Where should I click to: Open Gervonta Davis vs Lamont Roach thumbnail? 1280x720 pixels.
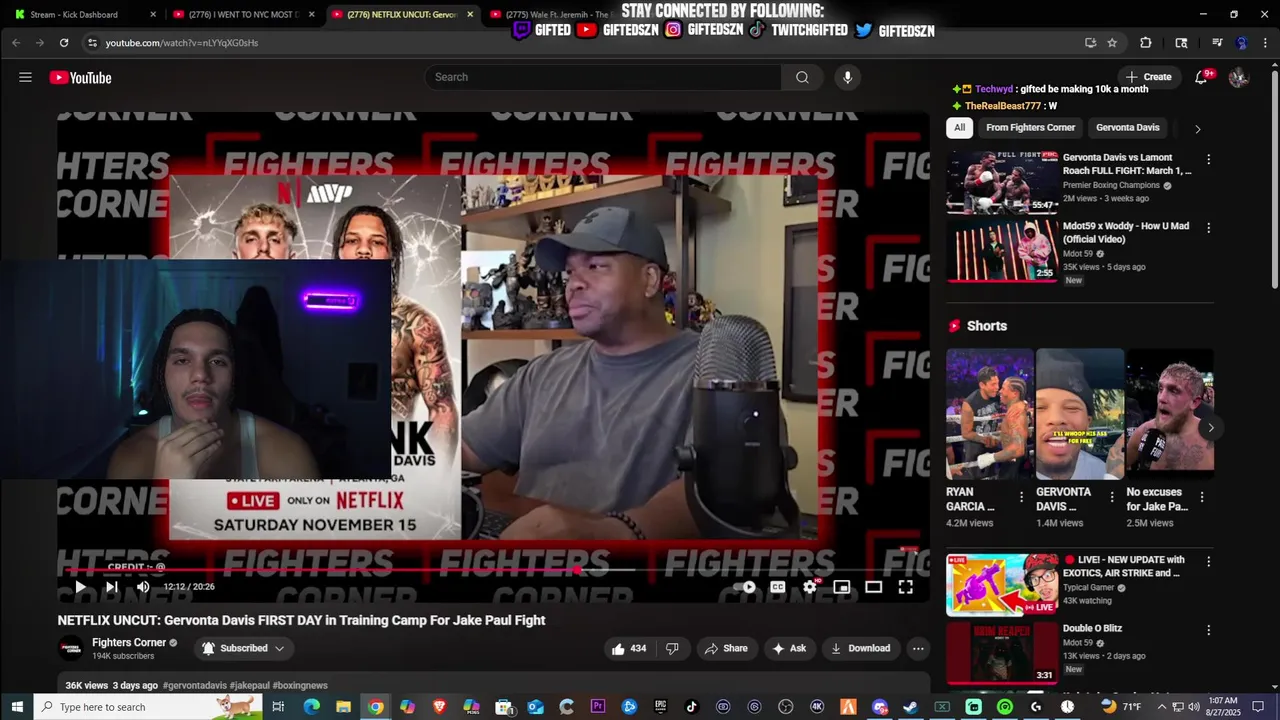(x=1002, y=182)
